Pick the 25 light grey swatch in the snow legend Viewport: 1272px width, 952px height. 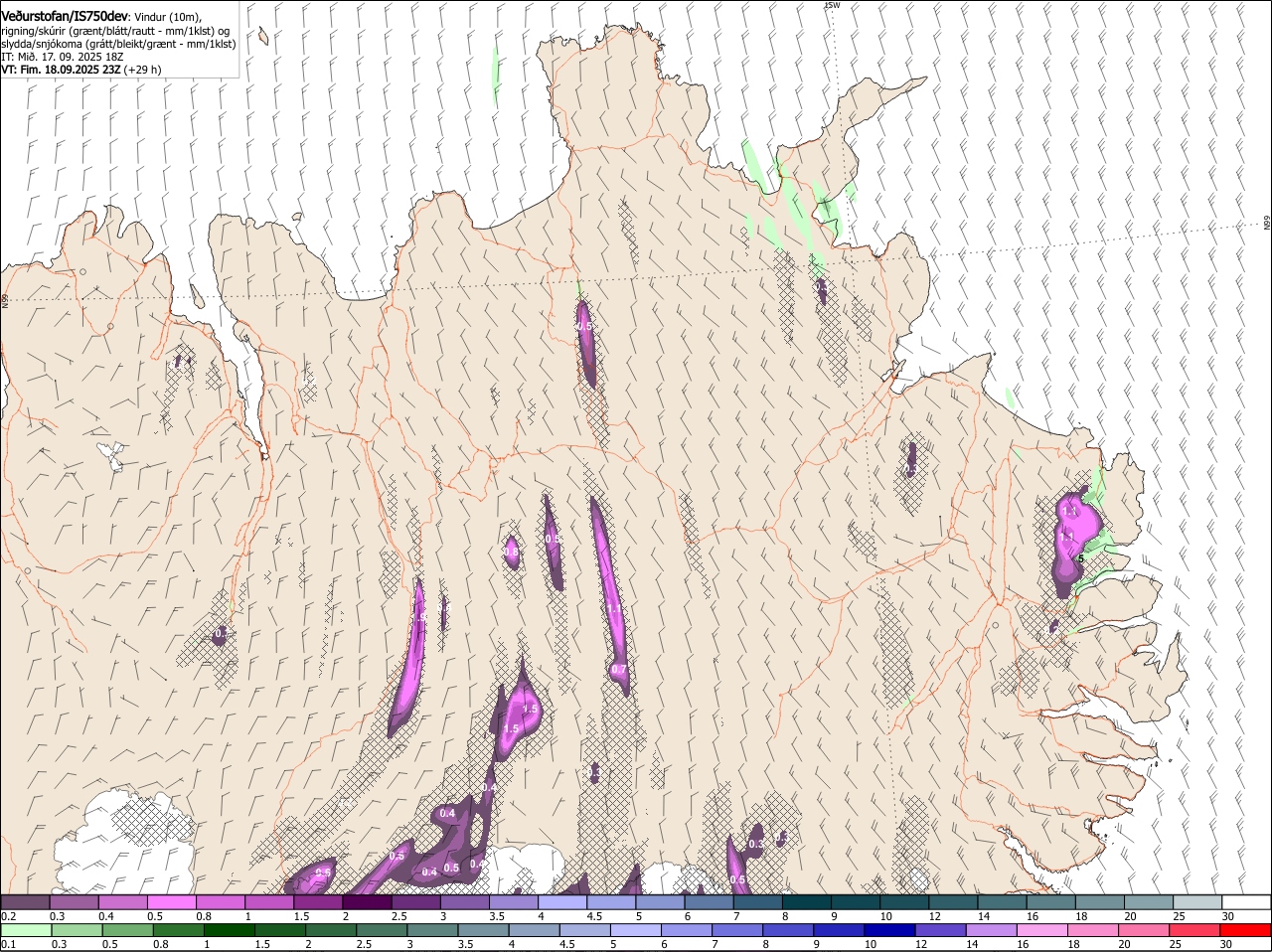pyautogui.click(x=1198, y=901)
